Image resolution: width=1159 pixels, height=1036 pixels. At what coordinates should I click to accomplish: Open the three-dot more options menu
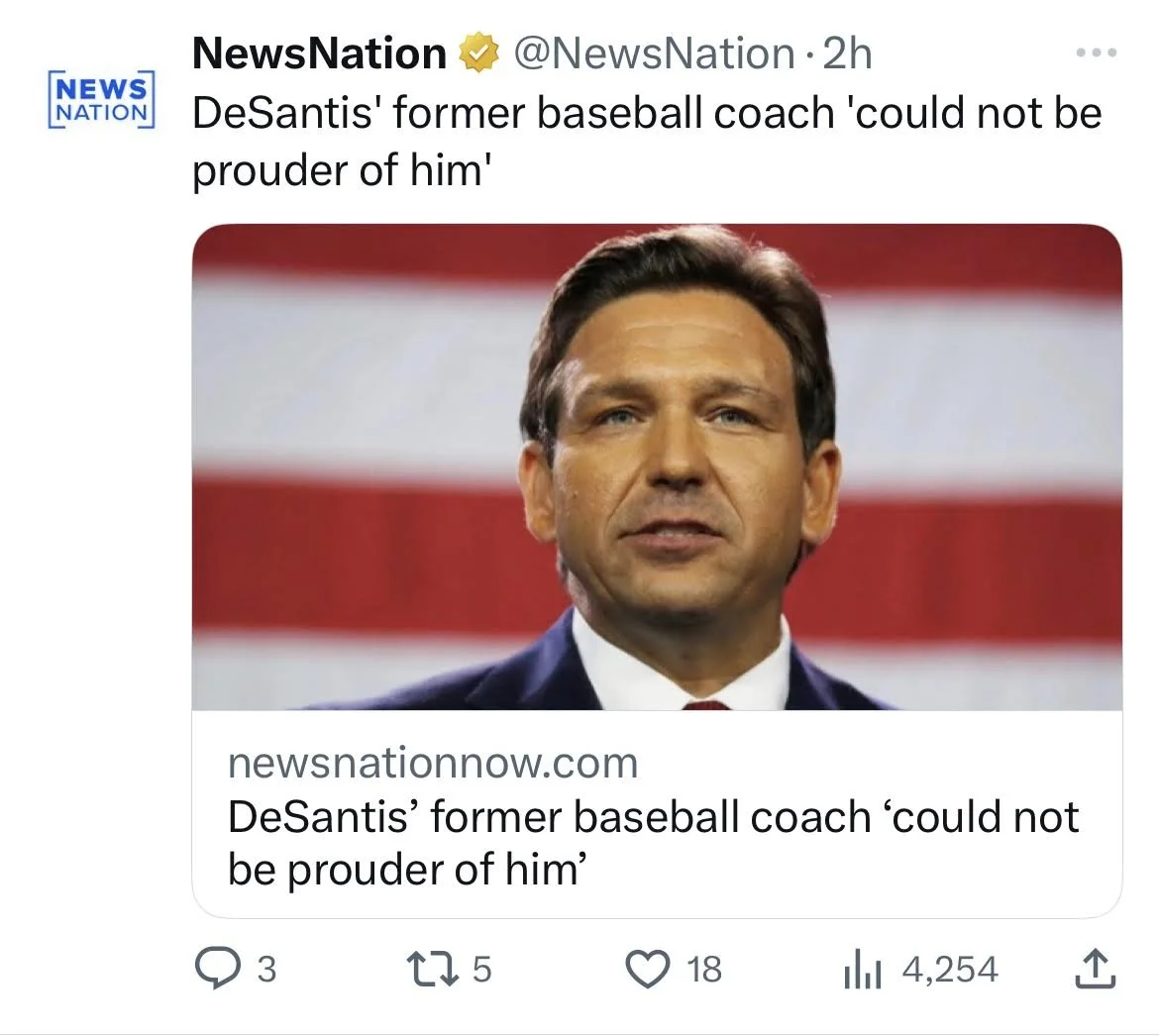[1097, 52]
